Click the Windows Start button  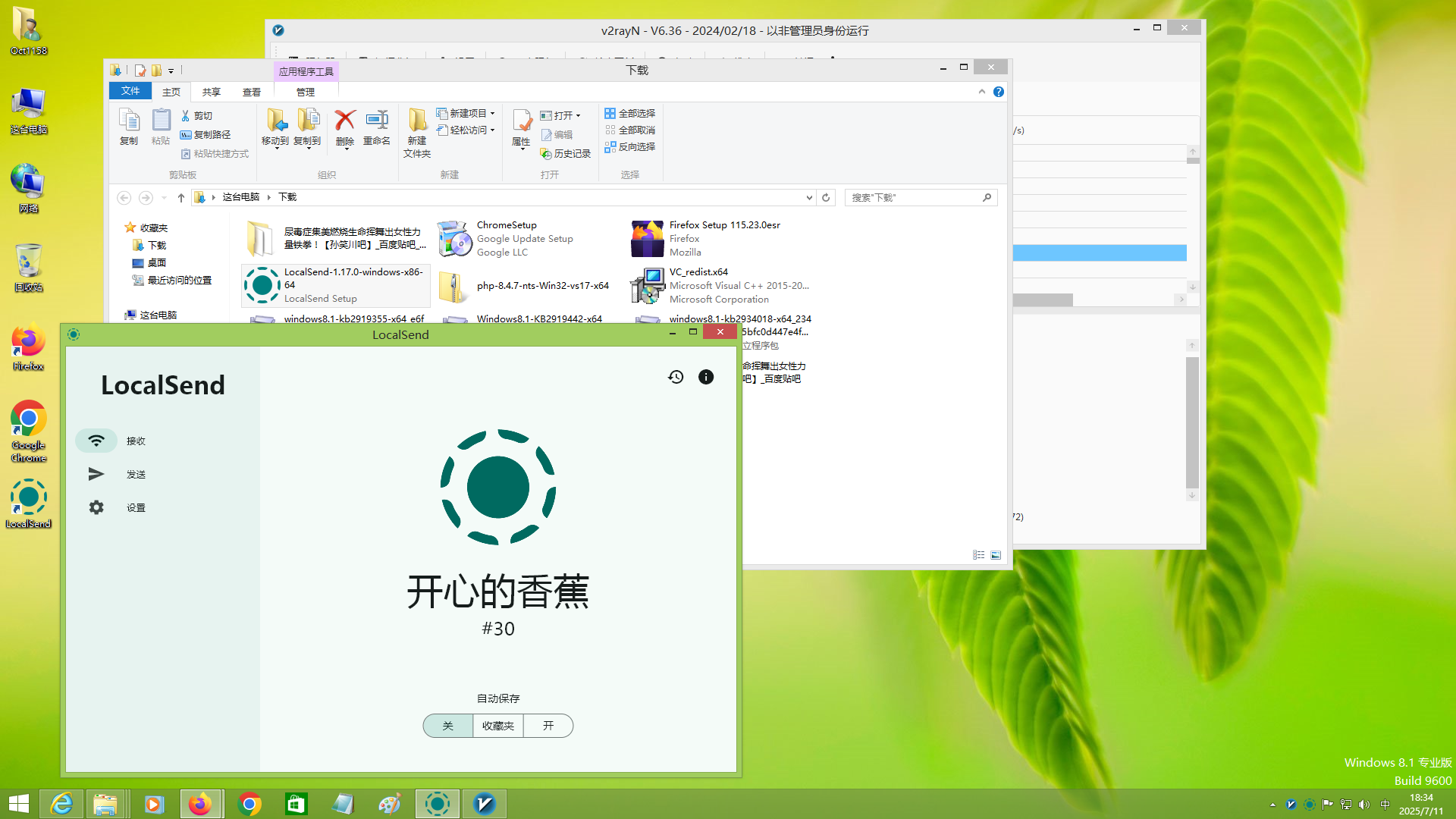pos(18,804)
